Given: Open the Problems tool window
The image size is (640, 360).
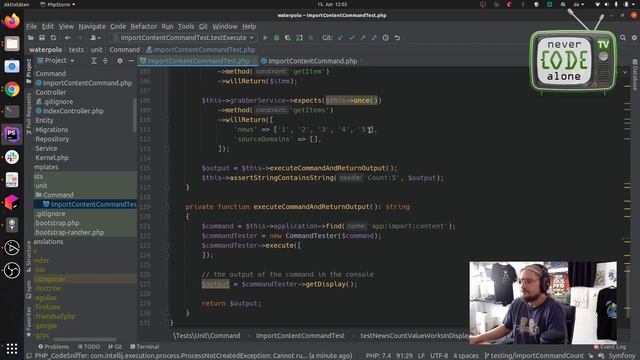Looking at the screenshot, I should [x=53, y=347].
